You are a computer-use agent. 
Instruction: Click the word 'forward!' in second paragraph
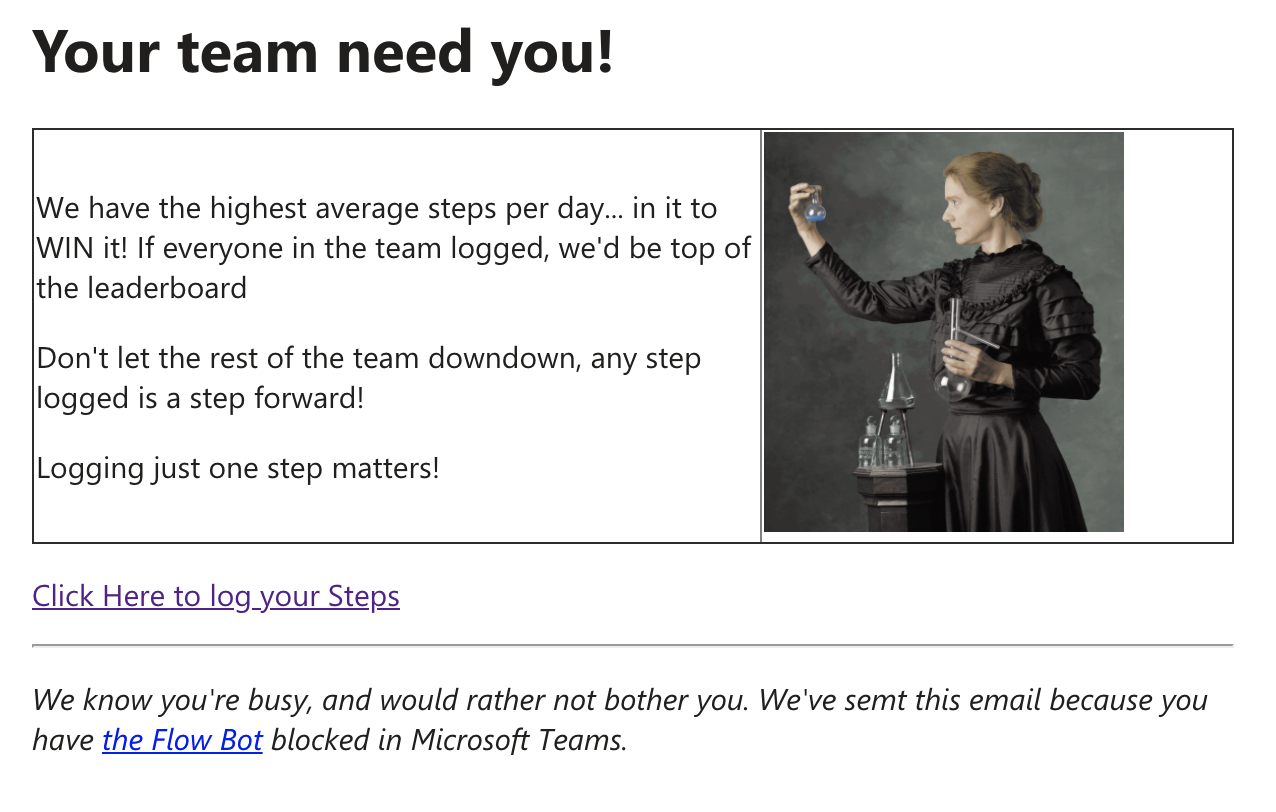[304, 398]
